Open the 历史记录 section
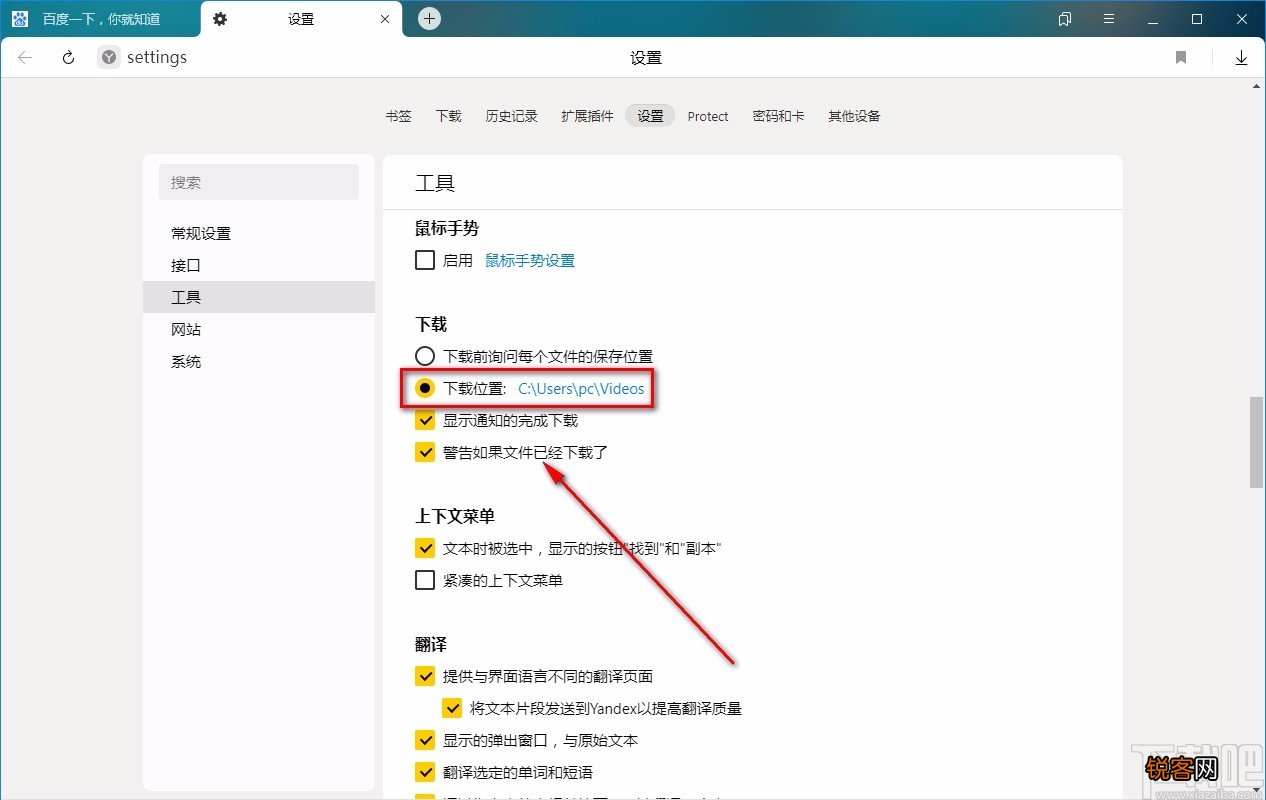The height and width of the screenshot is (800, 1266). click(x=511, y=116)
